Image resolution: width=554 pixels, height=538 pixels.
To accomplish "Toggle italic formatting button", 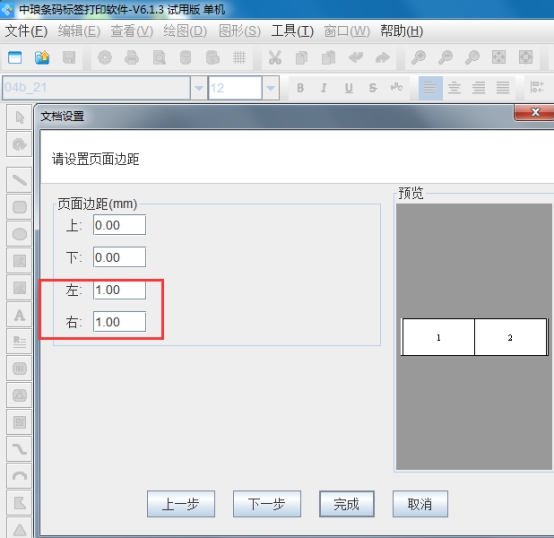I will click(x=324, y=88).
